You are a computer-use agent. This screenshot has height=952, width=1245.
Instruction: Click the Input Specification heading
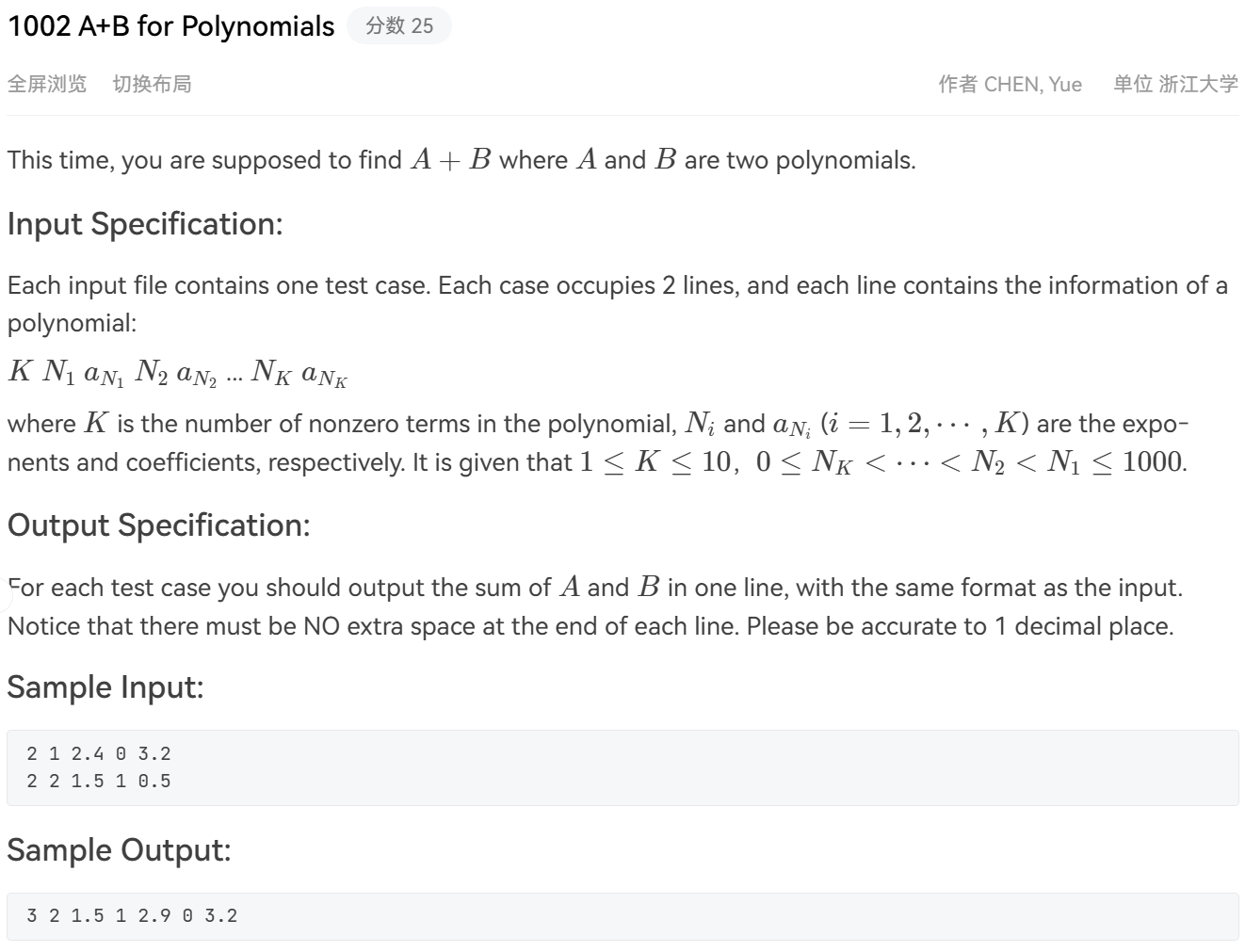click(x=145, y=224)
